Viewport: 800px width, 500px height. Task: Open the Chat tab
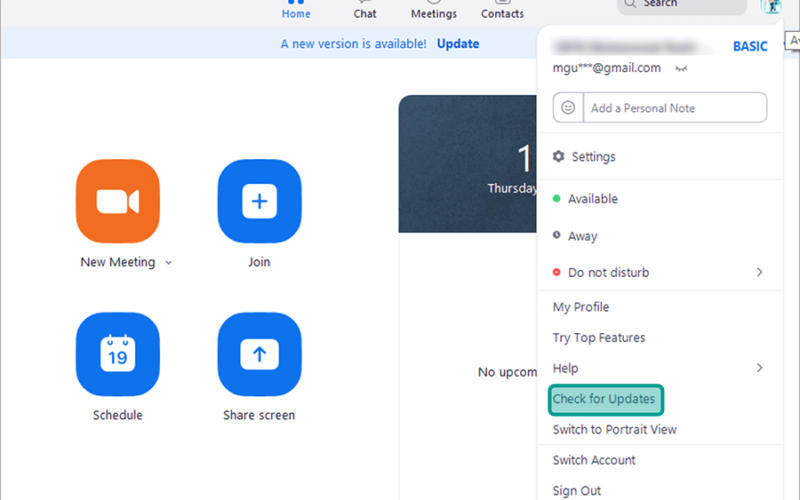point(365,10)
